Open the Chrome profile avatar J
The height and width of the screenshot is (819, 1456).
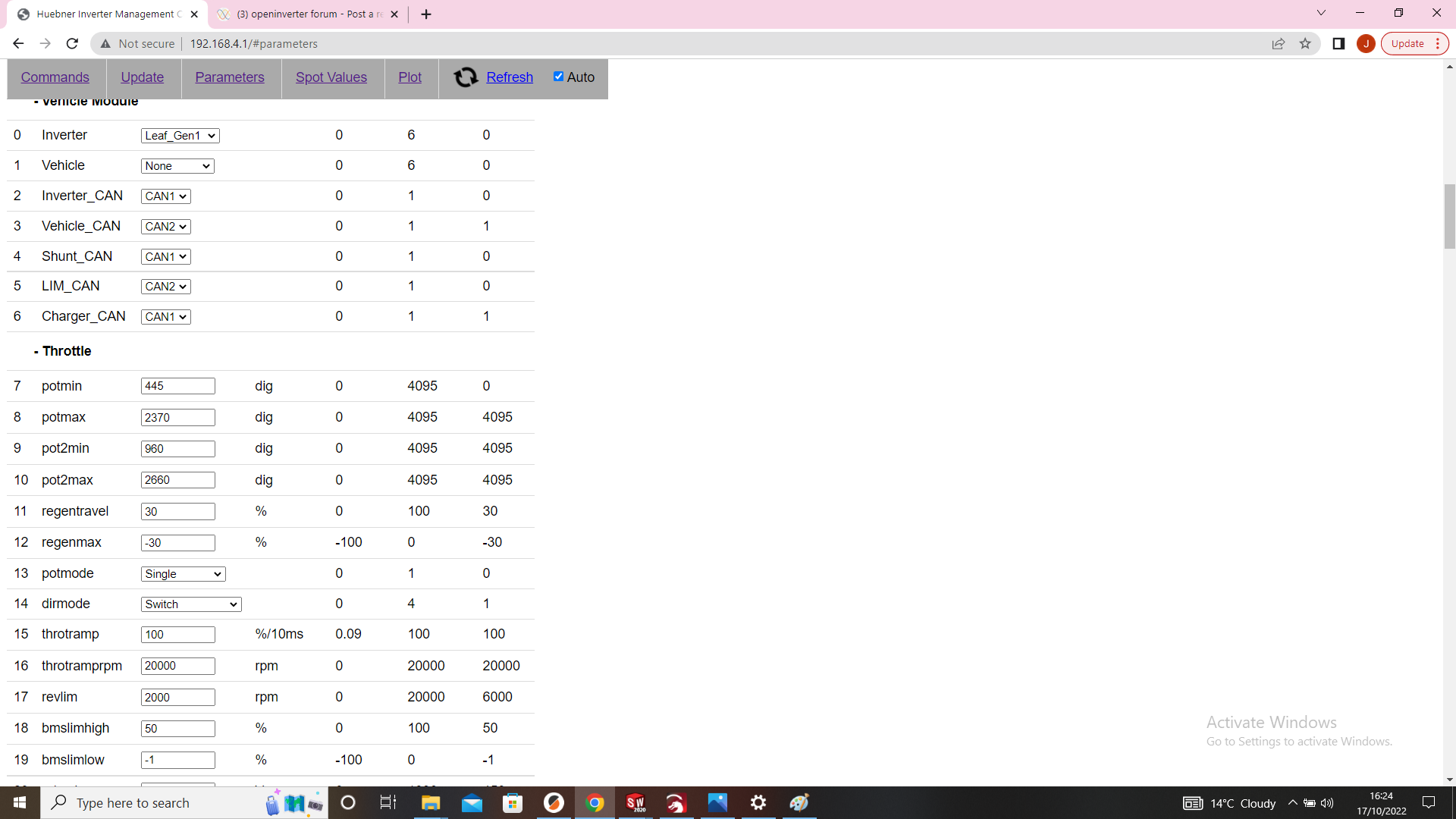click(x=1366, y=44)
